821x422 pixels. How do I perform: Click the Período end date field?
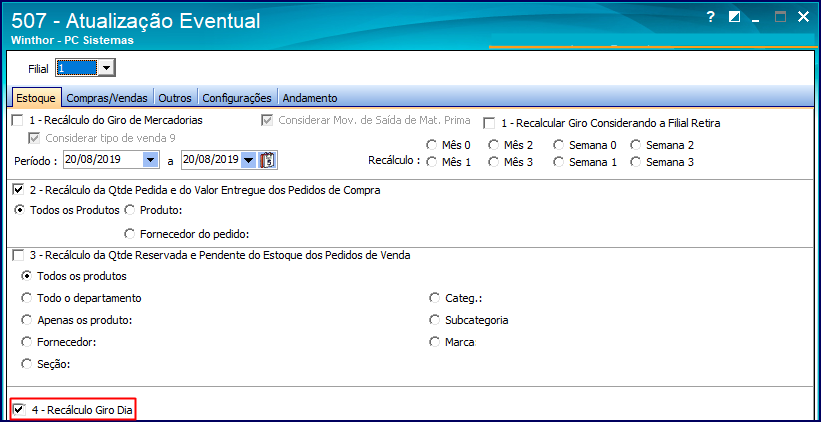(212, 160)
